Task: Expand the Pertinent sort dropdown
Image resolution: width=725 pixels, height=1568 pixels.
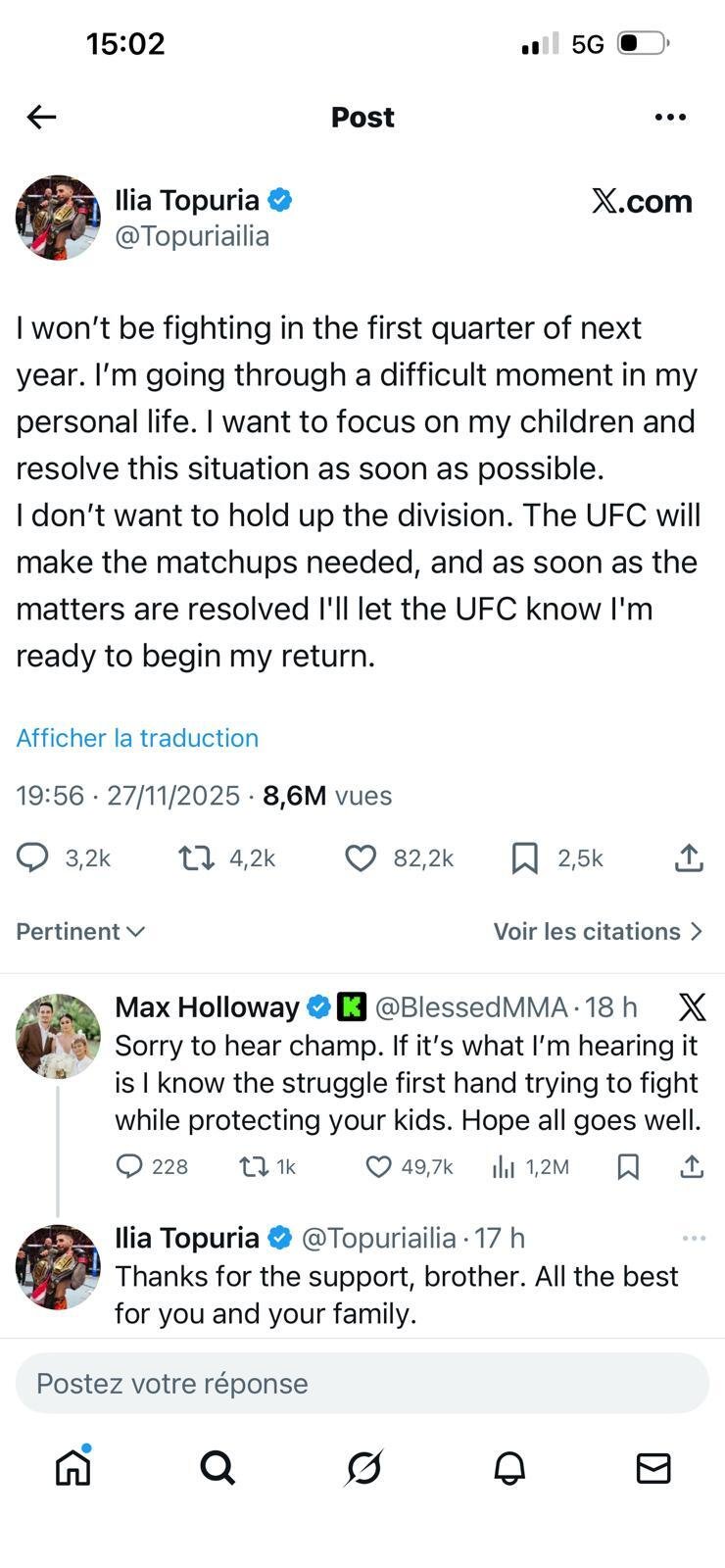Action: [x=80, y=931]
